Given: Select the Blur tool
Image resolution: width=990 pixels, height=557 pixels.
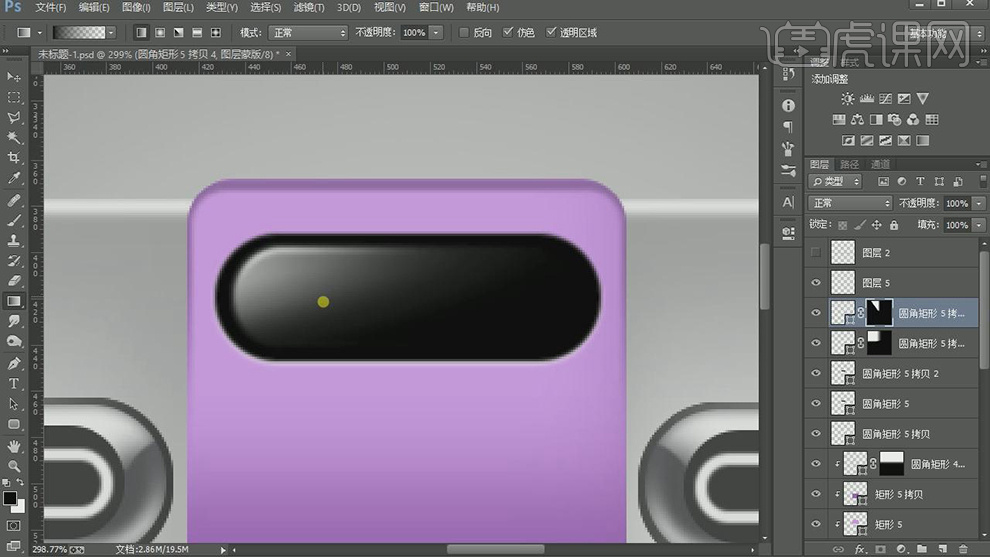Looking at the screenshot, I should [x=13, y=321].
